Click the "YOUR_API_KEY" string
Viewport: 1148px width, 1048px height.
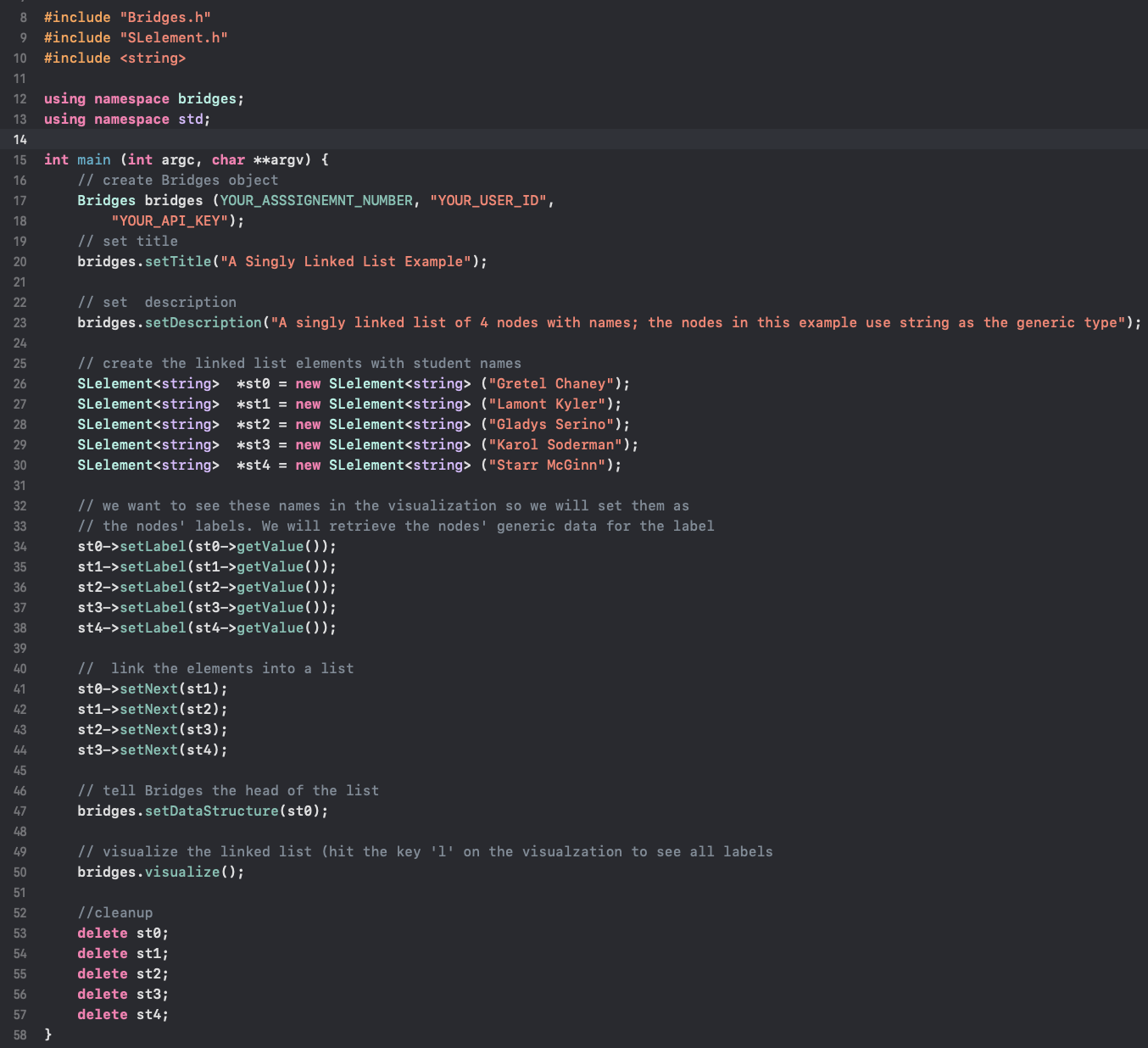pos(170,221)
